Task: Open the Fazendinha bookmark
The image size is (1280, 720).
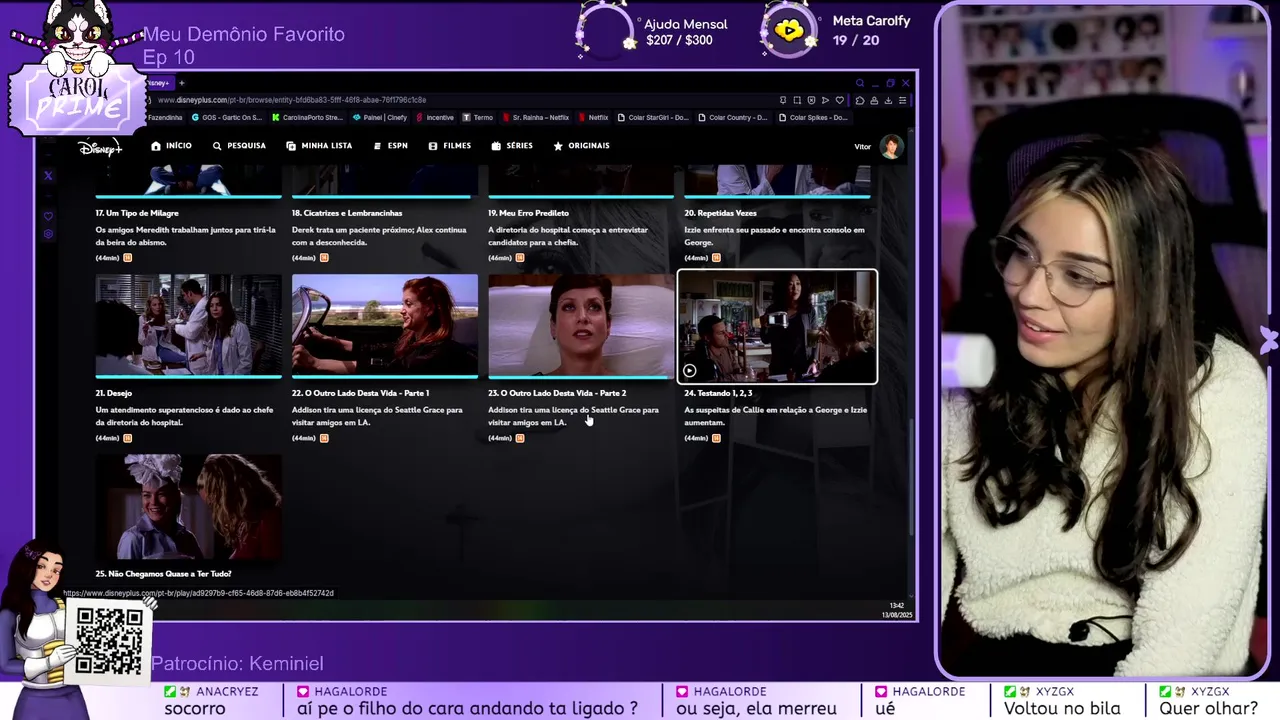Action: click(x=164, y=118)
